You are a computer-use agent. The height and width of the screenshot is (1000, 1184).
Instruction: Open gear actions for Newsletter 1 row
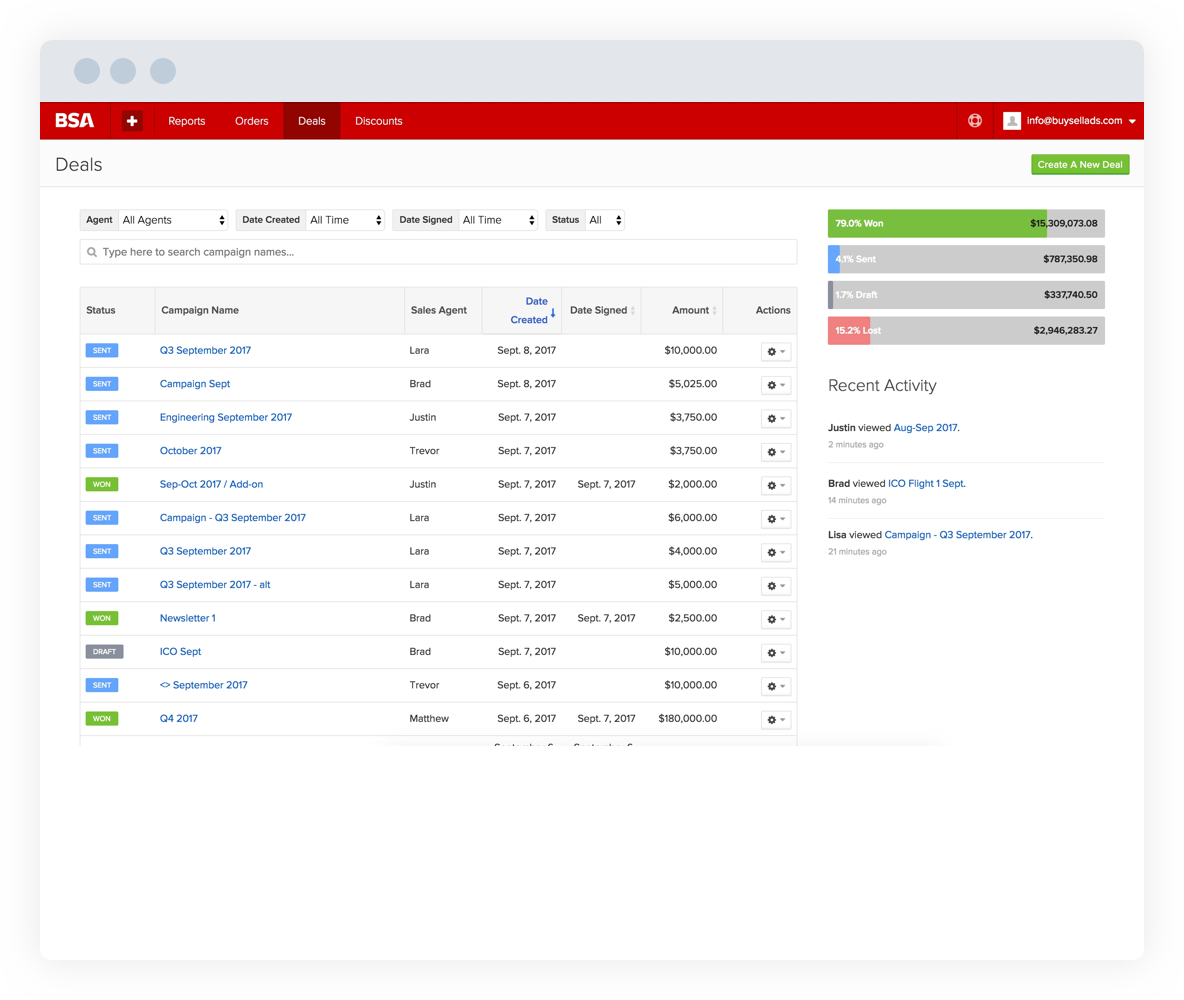776,619
